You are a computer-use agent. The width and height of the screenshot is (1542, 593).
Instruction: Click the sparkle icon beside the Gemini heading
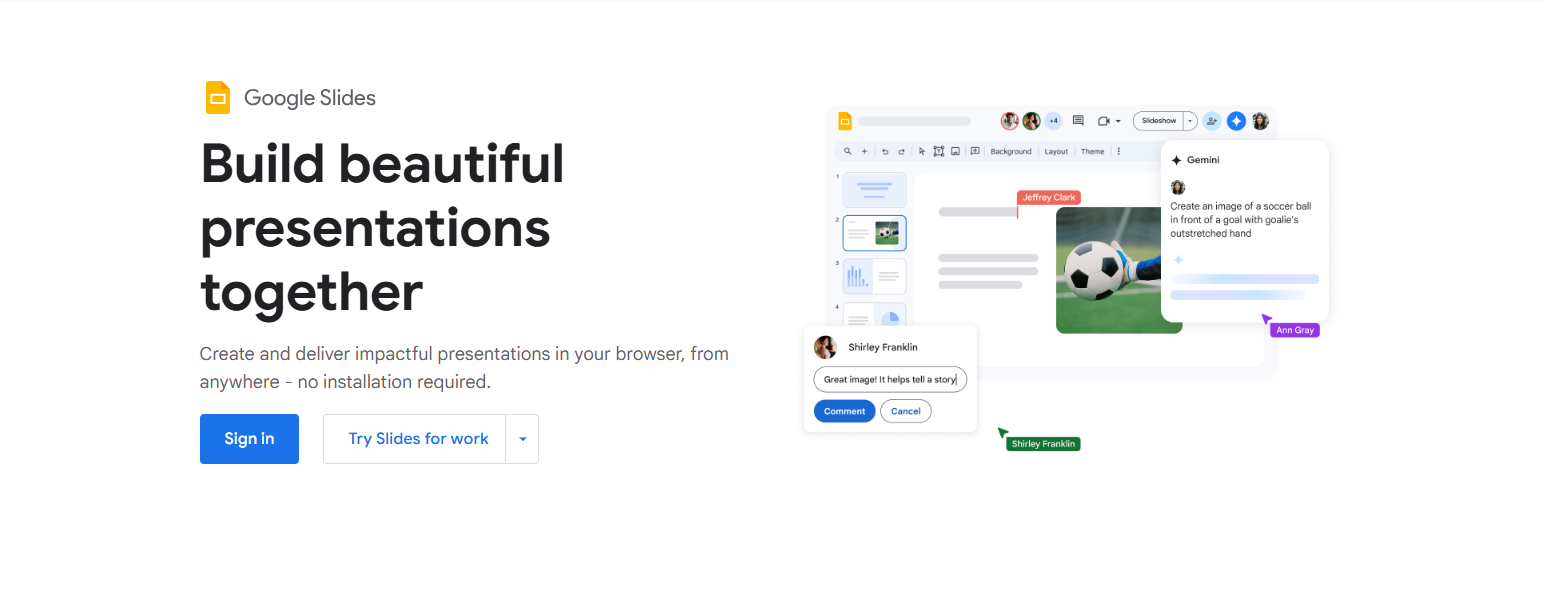point(1177,160)
